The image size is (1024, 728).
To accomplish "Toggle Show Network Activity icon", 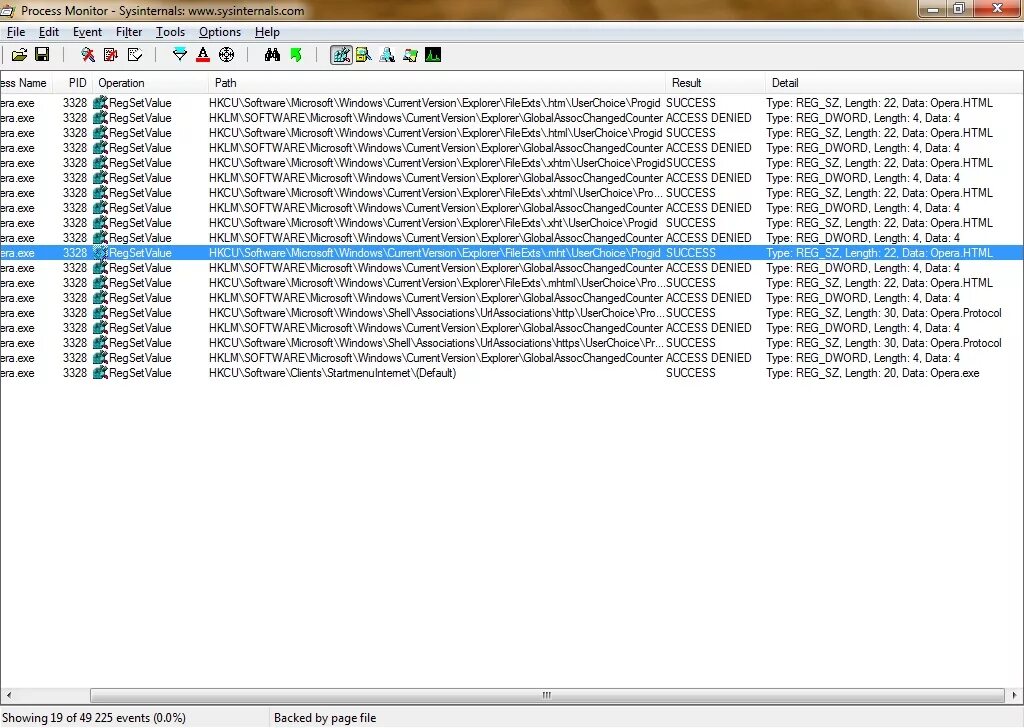I will [x=387, y=55].
